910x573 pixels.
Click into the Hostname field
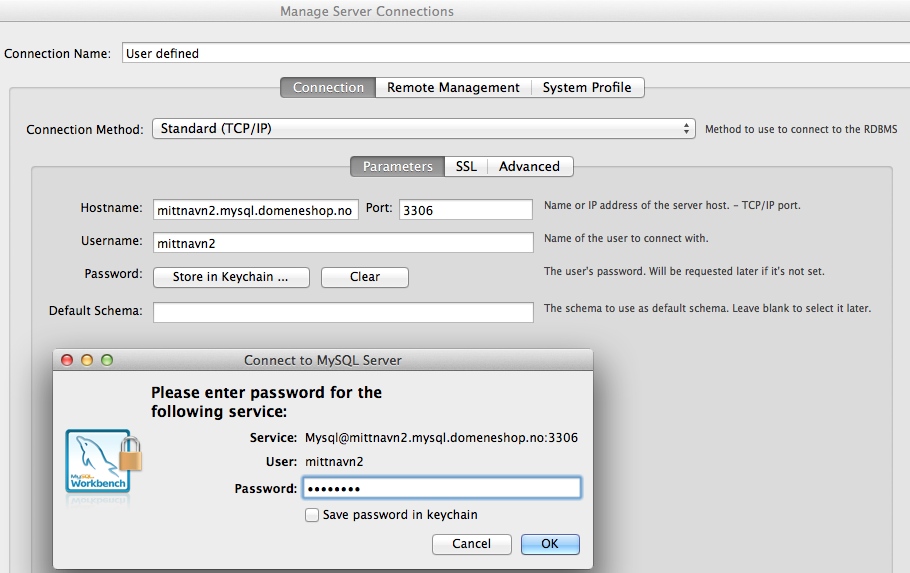pos(255,210)
